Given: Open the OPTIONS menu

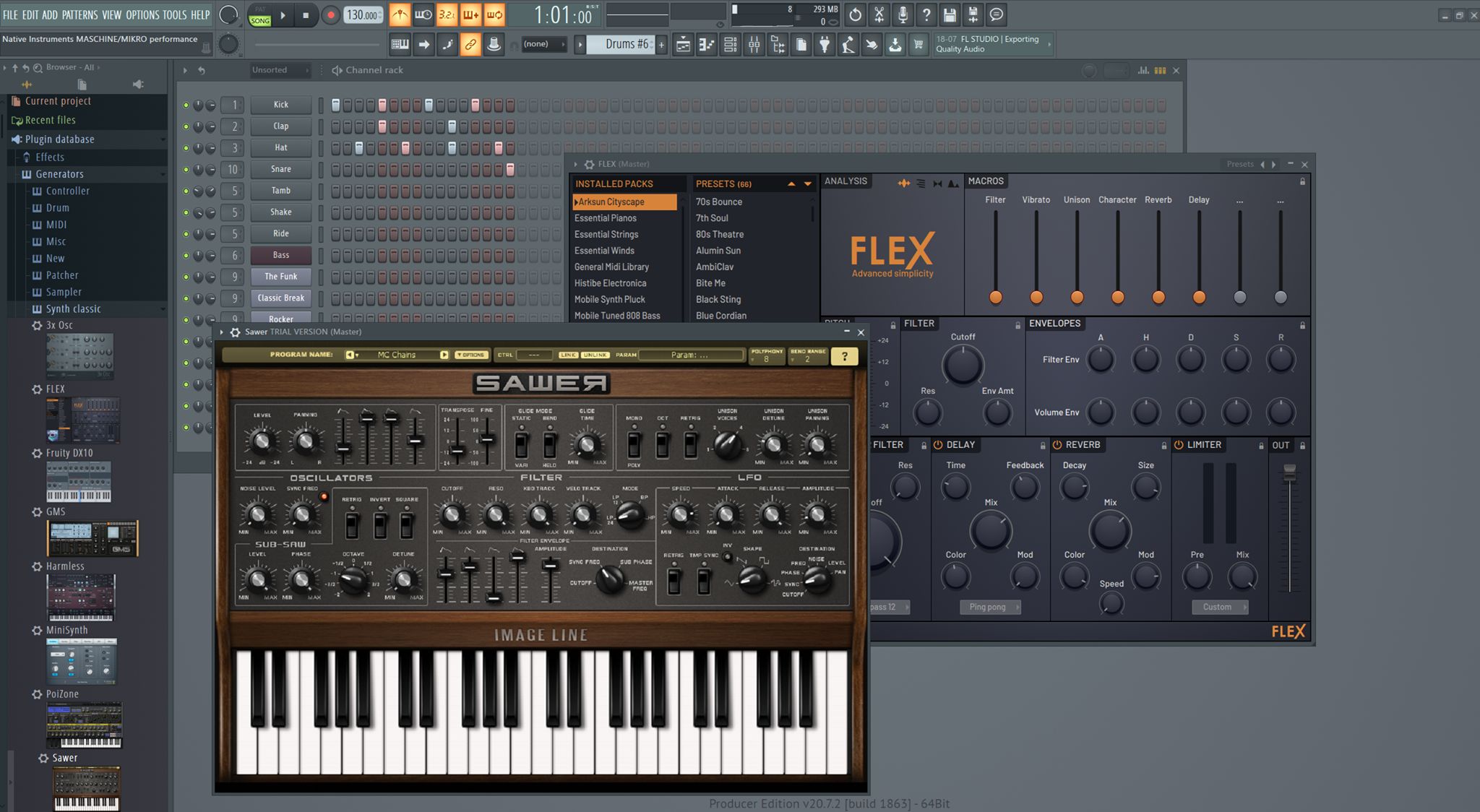Looking at the screenshot, I should pyautogui.click(x=142, y=14).
